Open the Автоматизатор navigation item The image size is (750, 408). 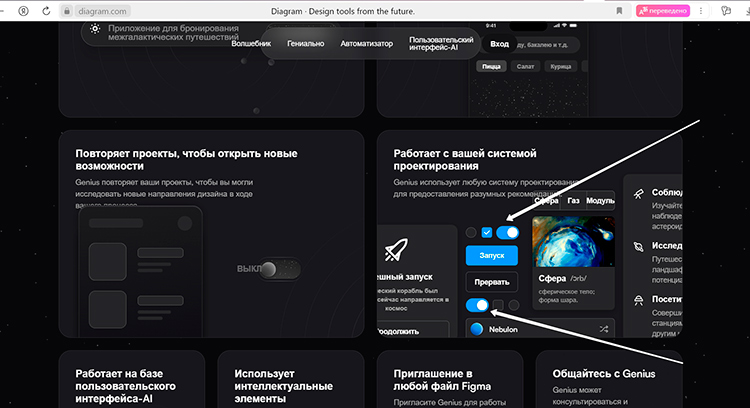[x=366, y=44]
